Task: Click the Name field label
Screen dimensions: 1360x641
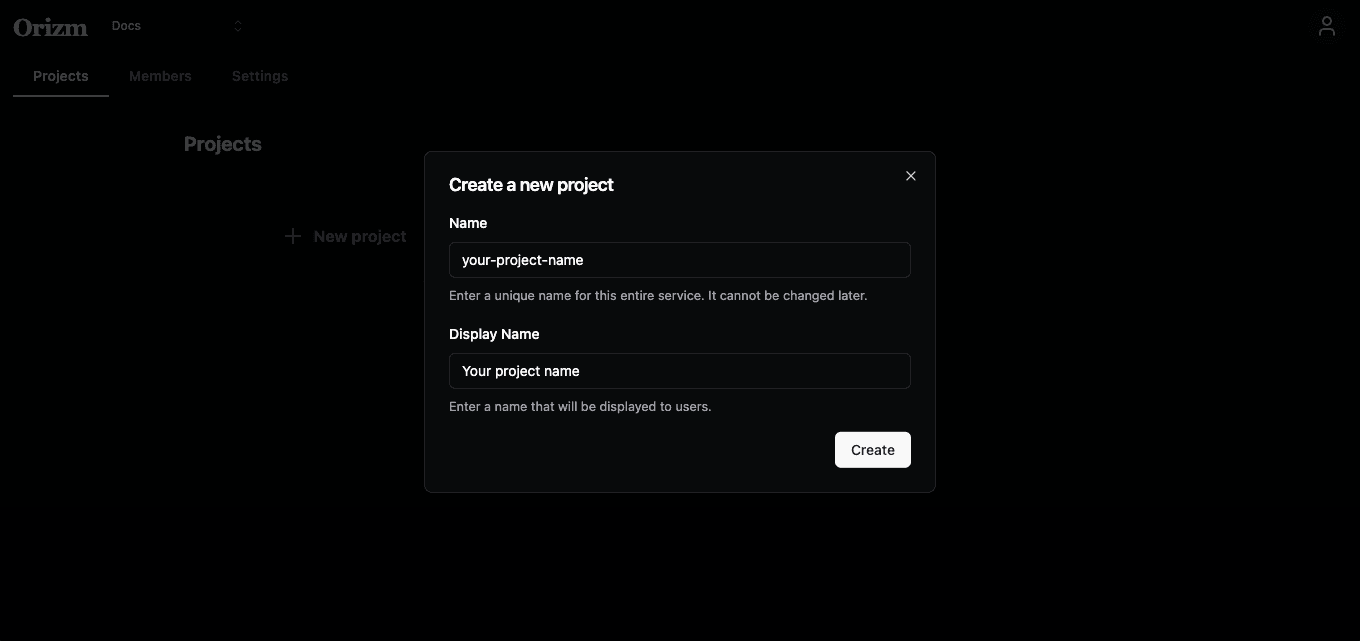Action: (468, 223)
